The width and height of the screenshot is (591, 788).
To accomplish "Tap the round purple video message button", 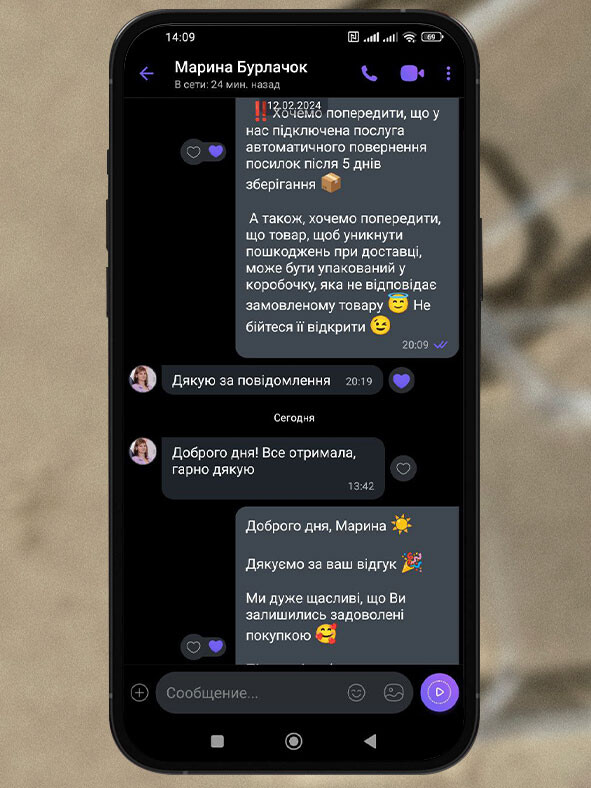I will [439, 693].
